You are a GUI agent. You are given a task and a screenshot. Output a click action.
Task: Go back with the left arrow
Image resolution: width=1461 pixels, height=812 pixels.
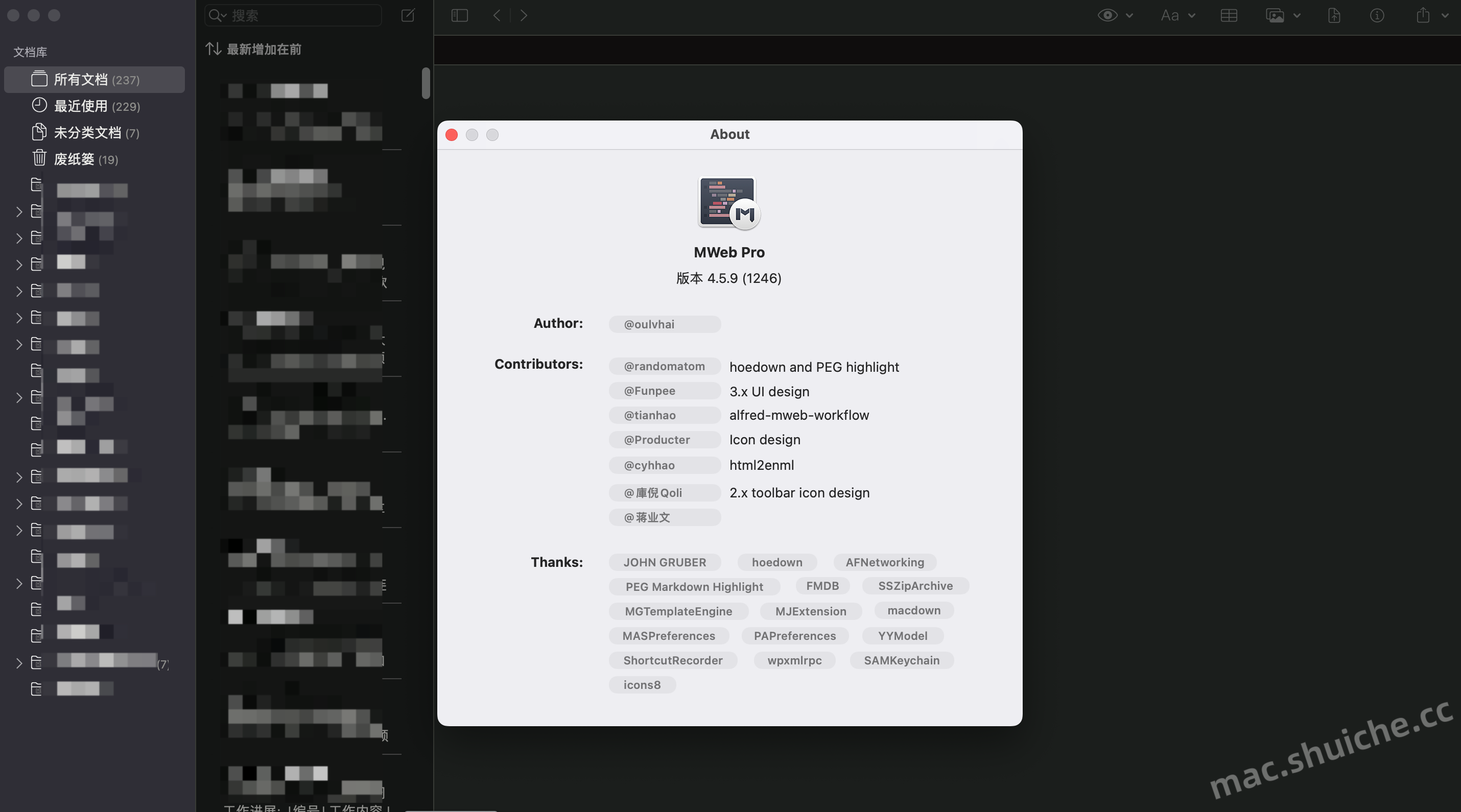click(x=497, y=15)
